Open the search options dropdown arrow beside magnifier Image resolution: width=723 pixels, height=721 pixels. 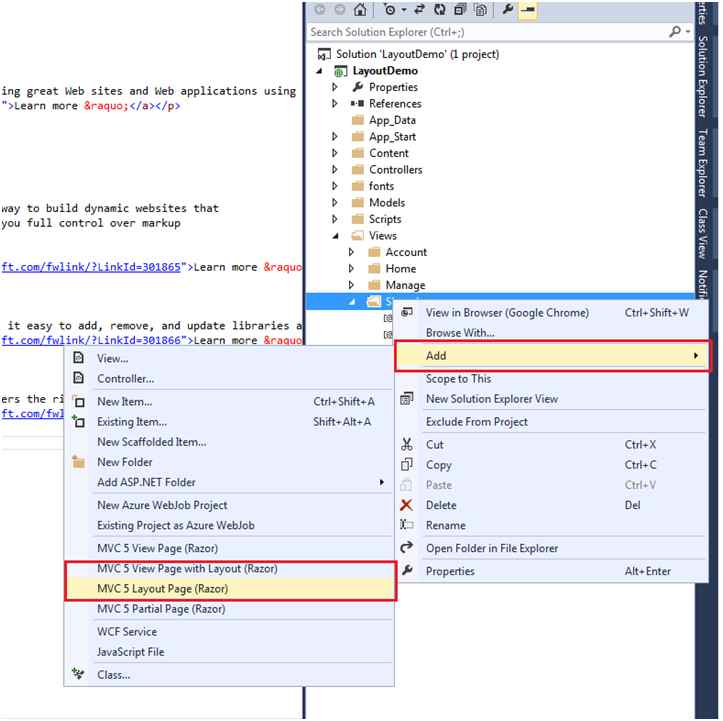pos(687,32)
